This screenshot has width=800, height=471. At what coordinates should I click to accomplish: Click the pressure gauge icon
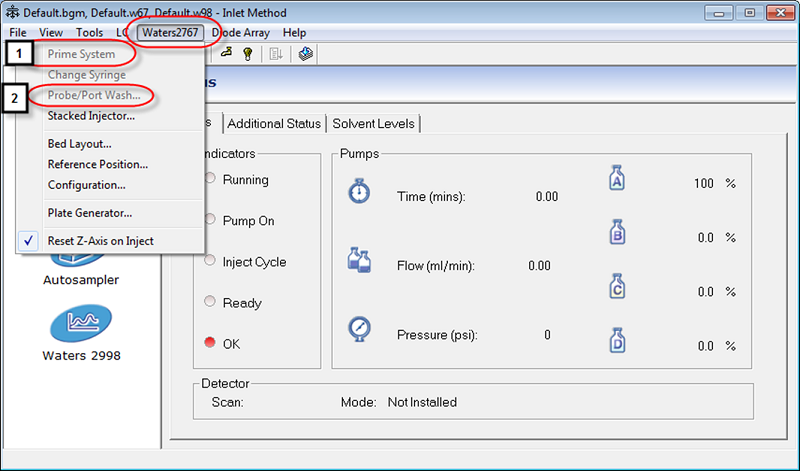(x=359, y=329)
